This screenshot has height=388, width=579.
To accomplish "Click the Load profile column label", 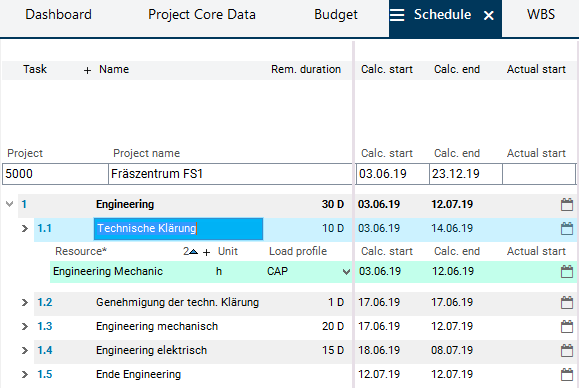I will tap(298, 251).
